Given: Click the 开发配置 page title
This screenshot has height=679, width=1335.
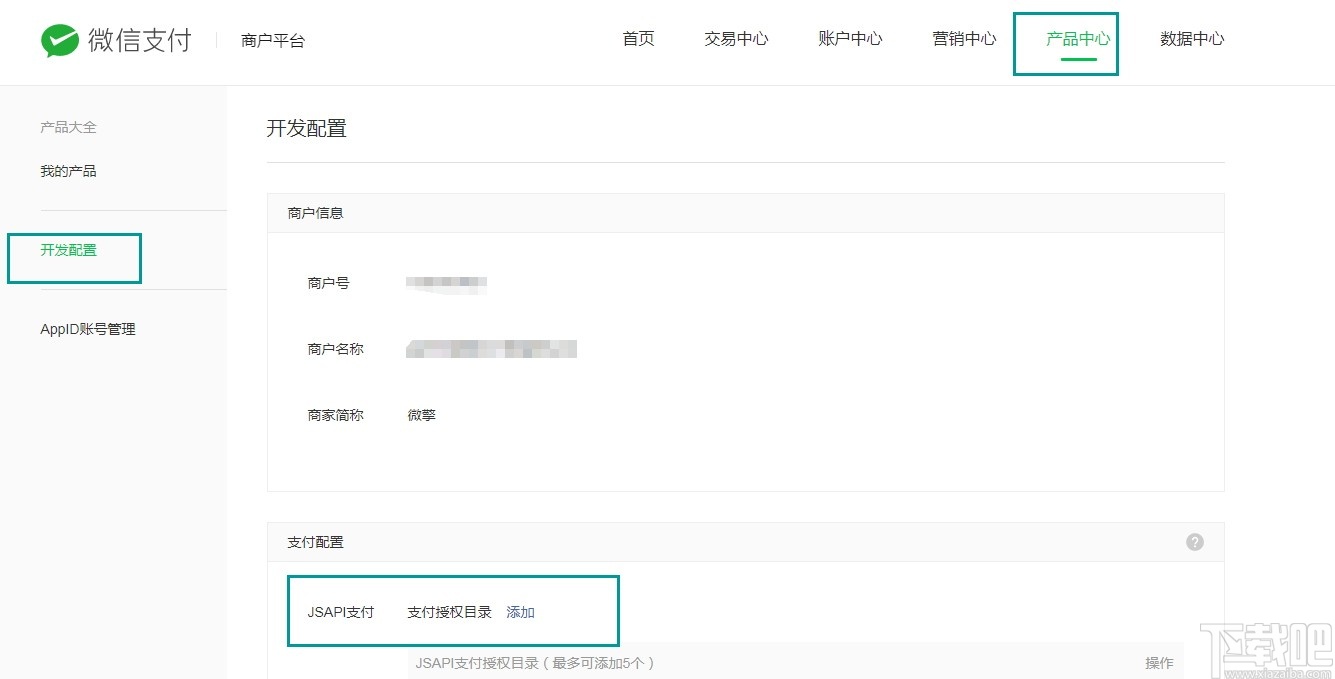Looking at the screenshot, I should click(x=307, y=129).
